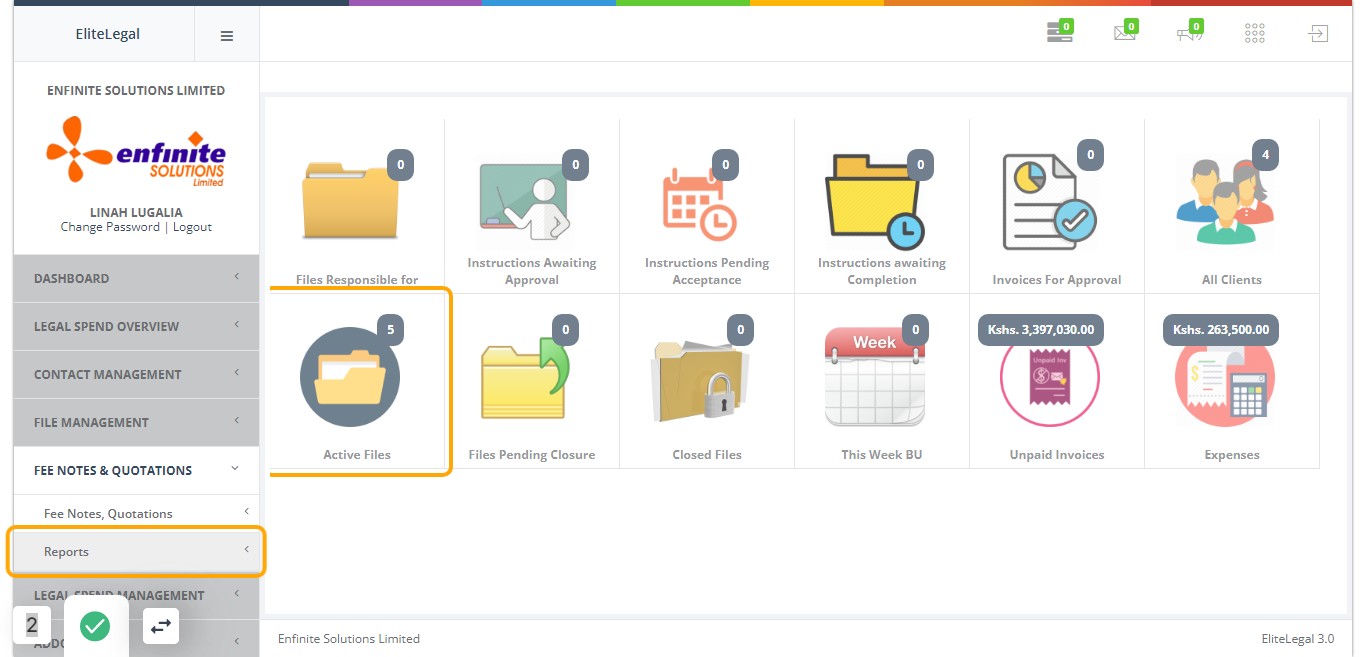Click the EliteLegal 3.0 version text
Image resolution: width=1366 pixels, height=657 pixels.
[x=1298, y=638]
